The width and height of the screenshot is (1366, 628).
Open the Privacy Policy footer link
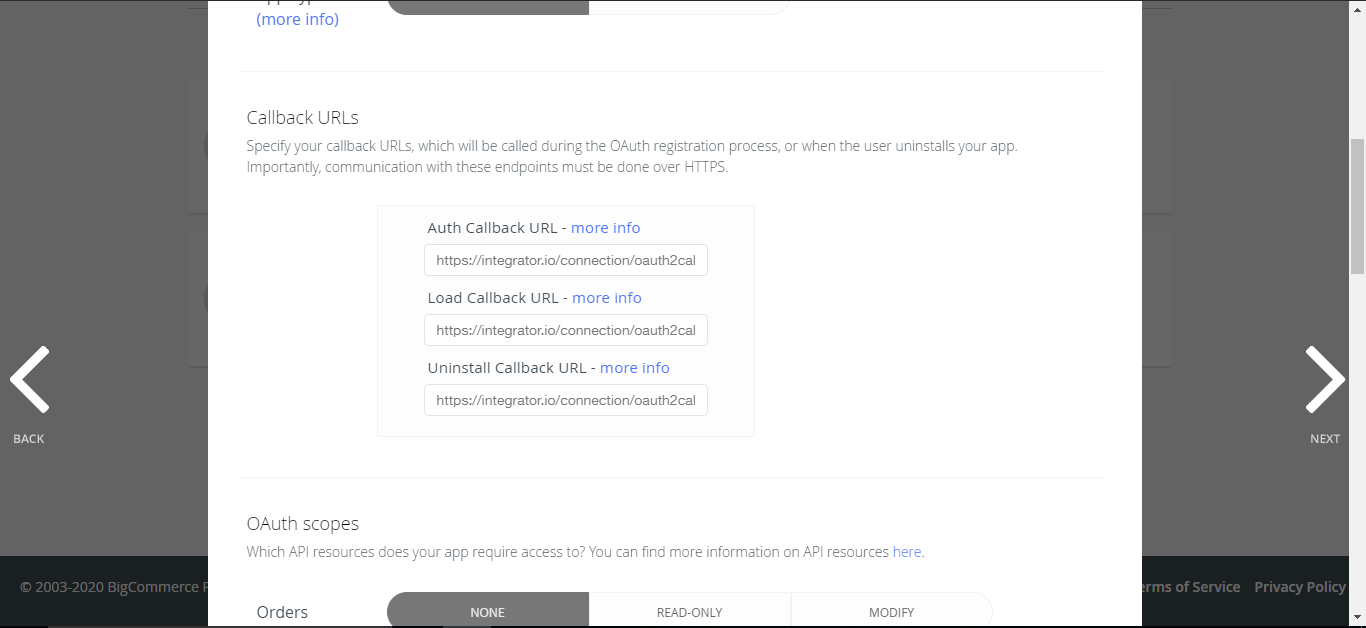pyautogui.click(x=1299, y=587)
